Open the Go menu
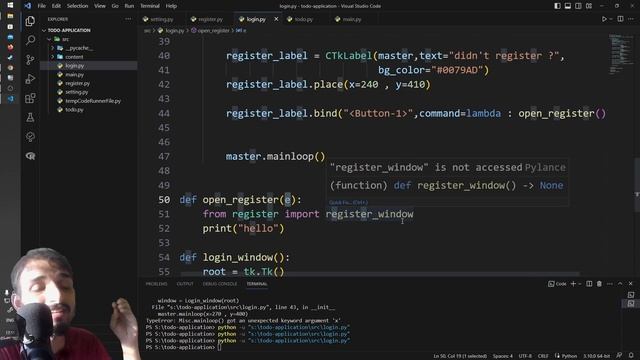640x360 pixels. [x=115, y=6]
